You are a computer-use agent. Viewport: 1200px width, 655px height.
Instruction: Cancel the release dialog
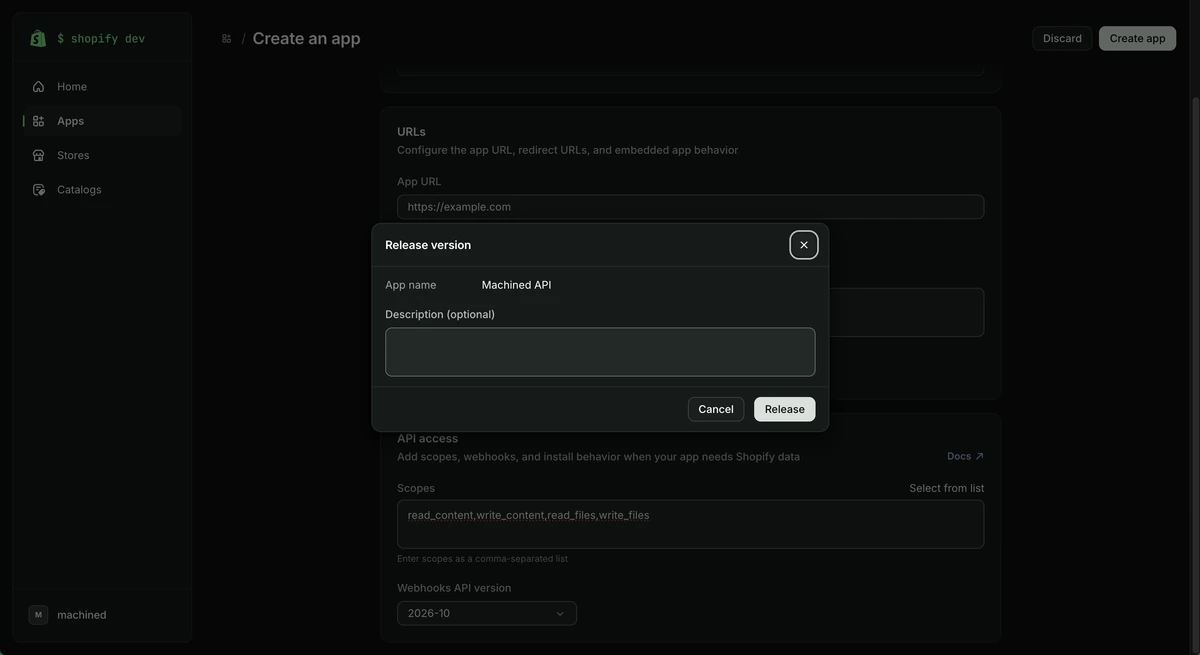click(716, 409)
